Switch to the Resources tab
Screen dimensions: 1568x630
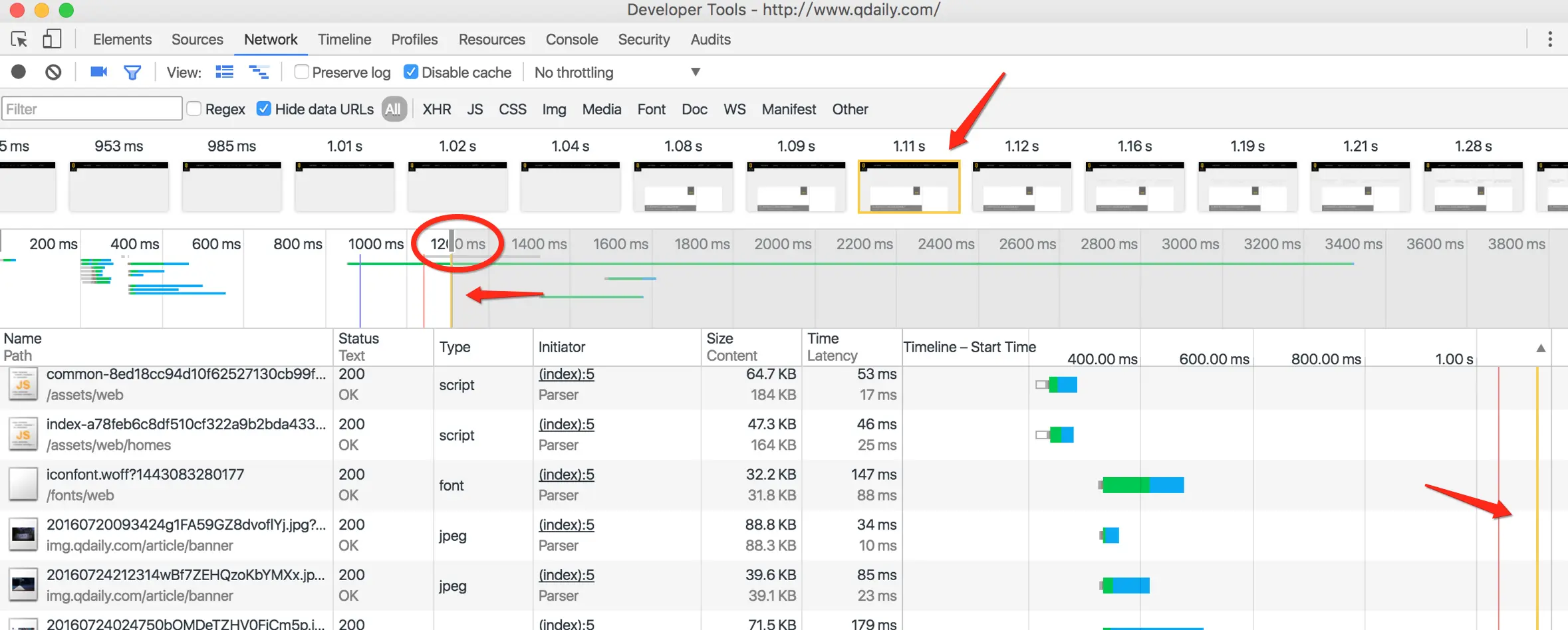tap(492, 40)
